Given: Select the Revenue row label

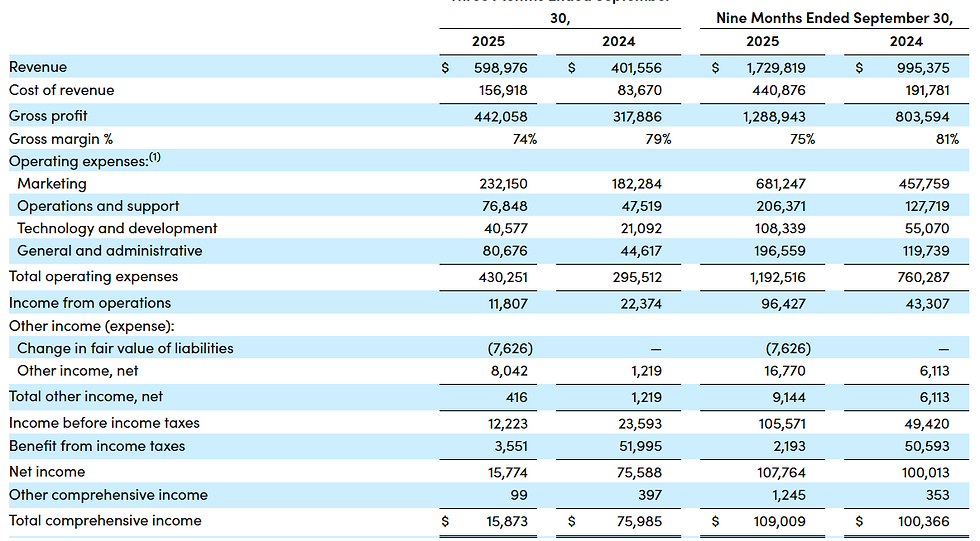Looking at the screenshot, I should click(x=38, y=67).
